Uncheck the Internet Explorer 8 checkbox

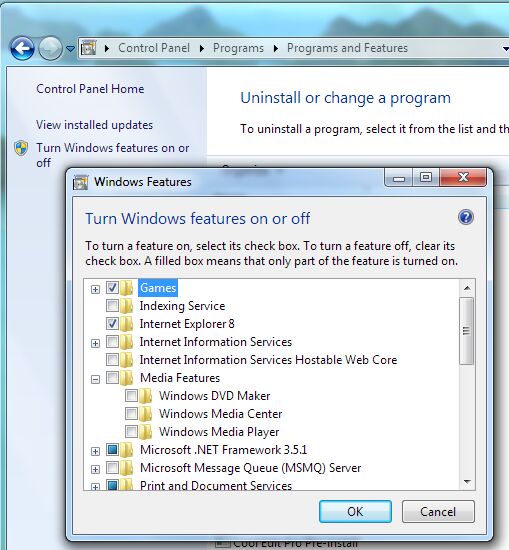click(x=112, y=323)
